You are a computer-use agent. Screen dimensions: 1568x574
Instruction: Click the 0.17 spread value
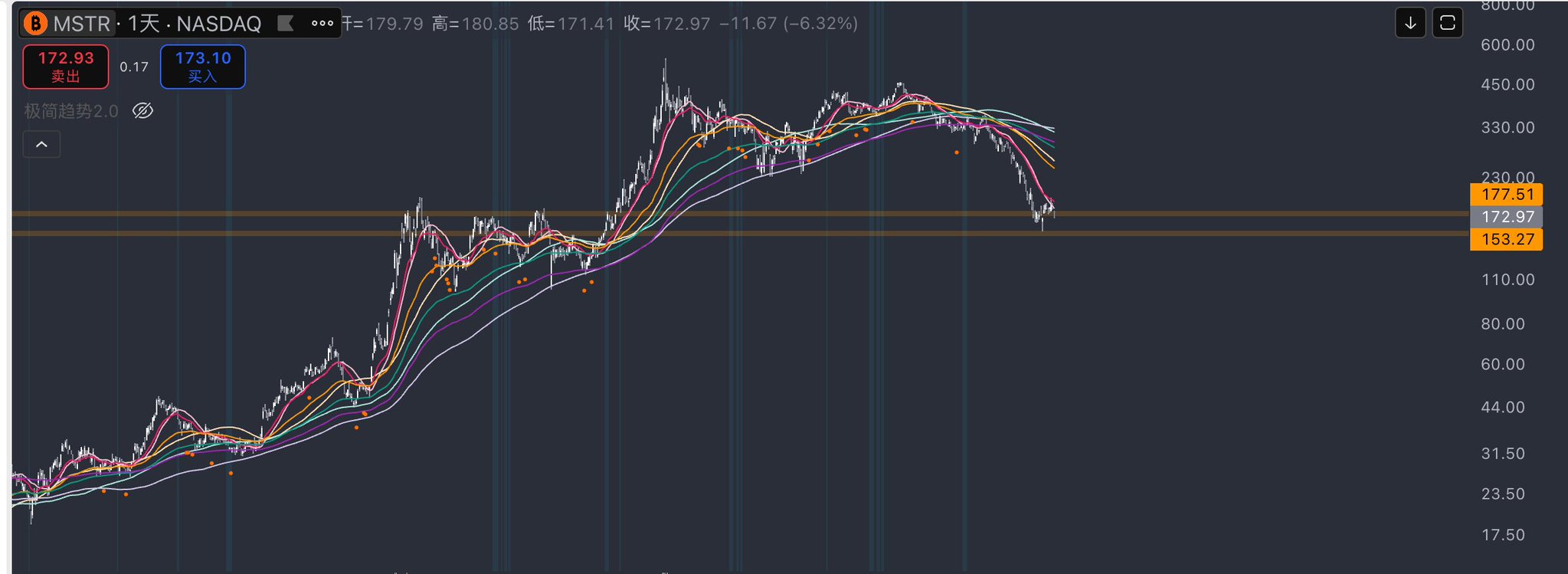tap(134, 67)
